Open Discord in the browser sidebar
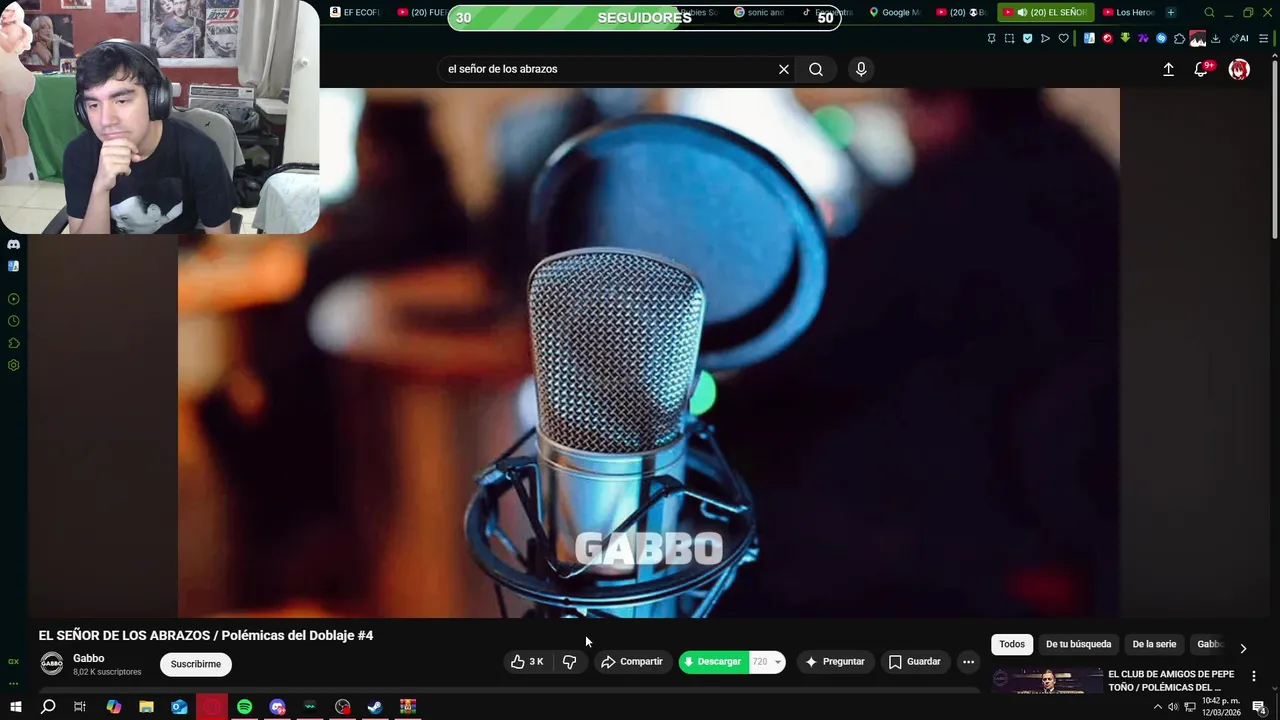Viewport: 1280px width, 720px height. point(13,244)
